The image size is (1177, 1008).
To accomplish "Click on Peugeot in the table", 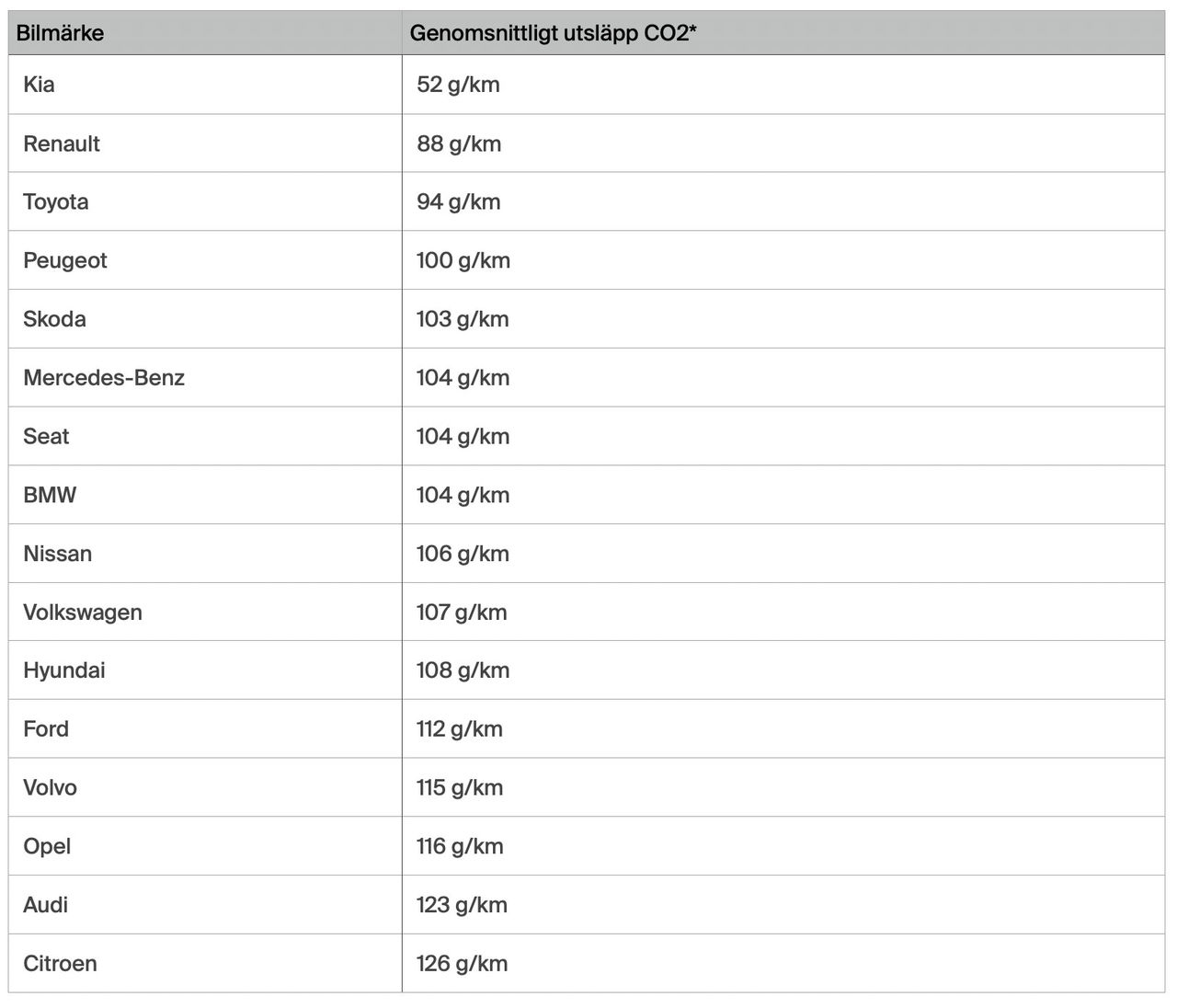I will click(x=65, y=260).
